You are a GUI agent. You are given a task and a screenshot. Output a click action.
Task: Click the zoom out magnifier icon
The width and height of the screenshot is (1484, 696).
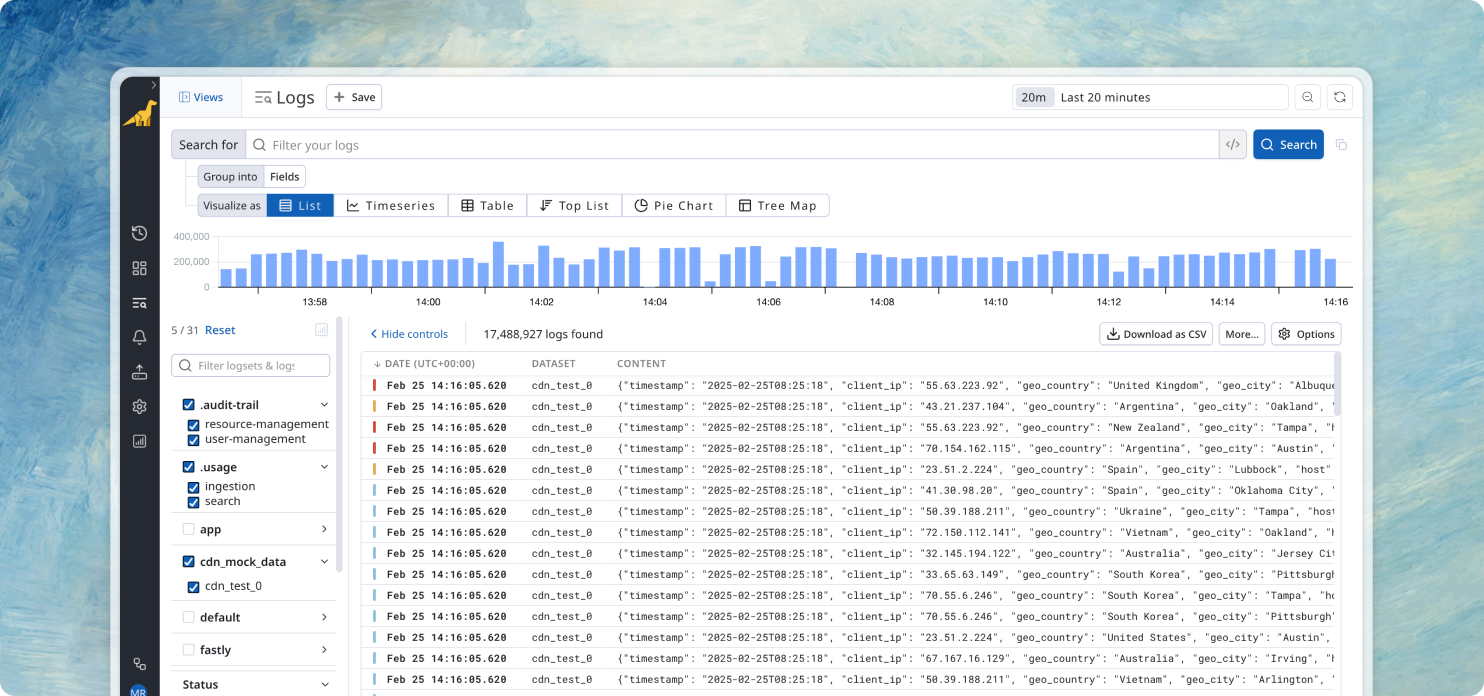[1306, 97]
